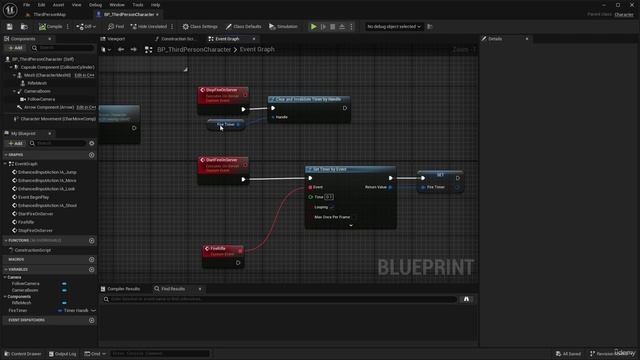This screenshot has width=640, height=360.
Task: Open the Content Drawer
Action: pyautogui.click(x=22, y=354)
